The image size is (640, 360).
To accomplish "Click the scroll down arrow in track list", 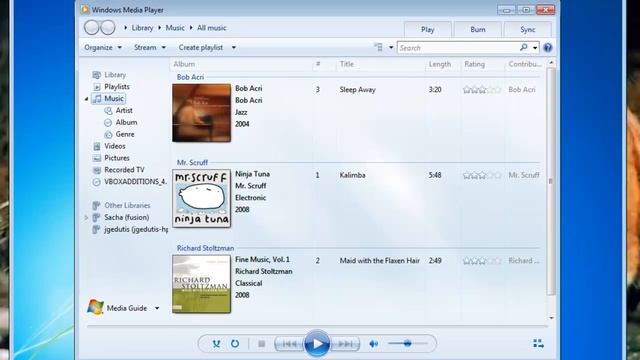I will (551, 318).
